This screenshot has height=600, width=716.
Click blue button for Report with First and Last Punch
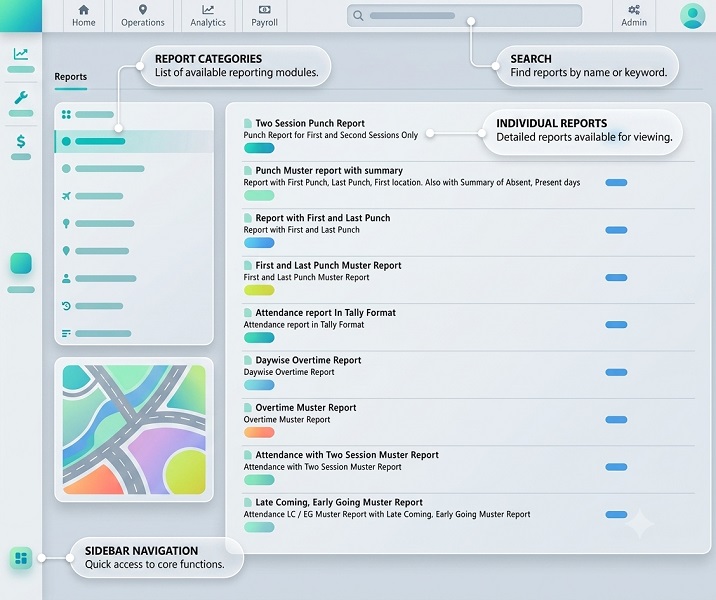pyautogui.click(x=616, y=230)
